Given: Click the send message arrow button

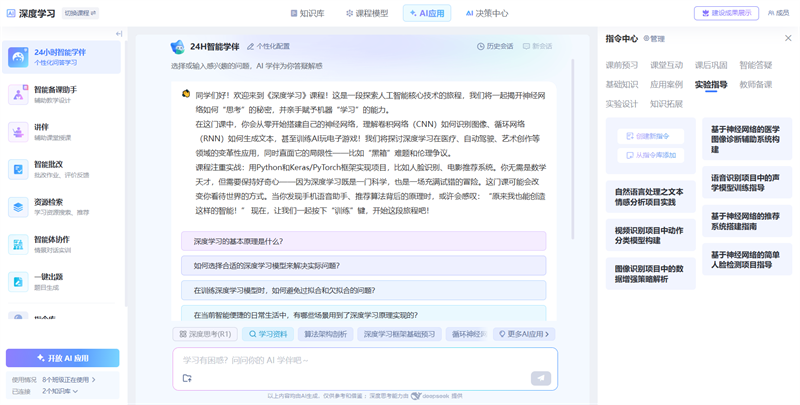Looking at the screenshot, I should 540,378.
